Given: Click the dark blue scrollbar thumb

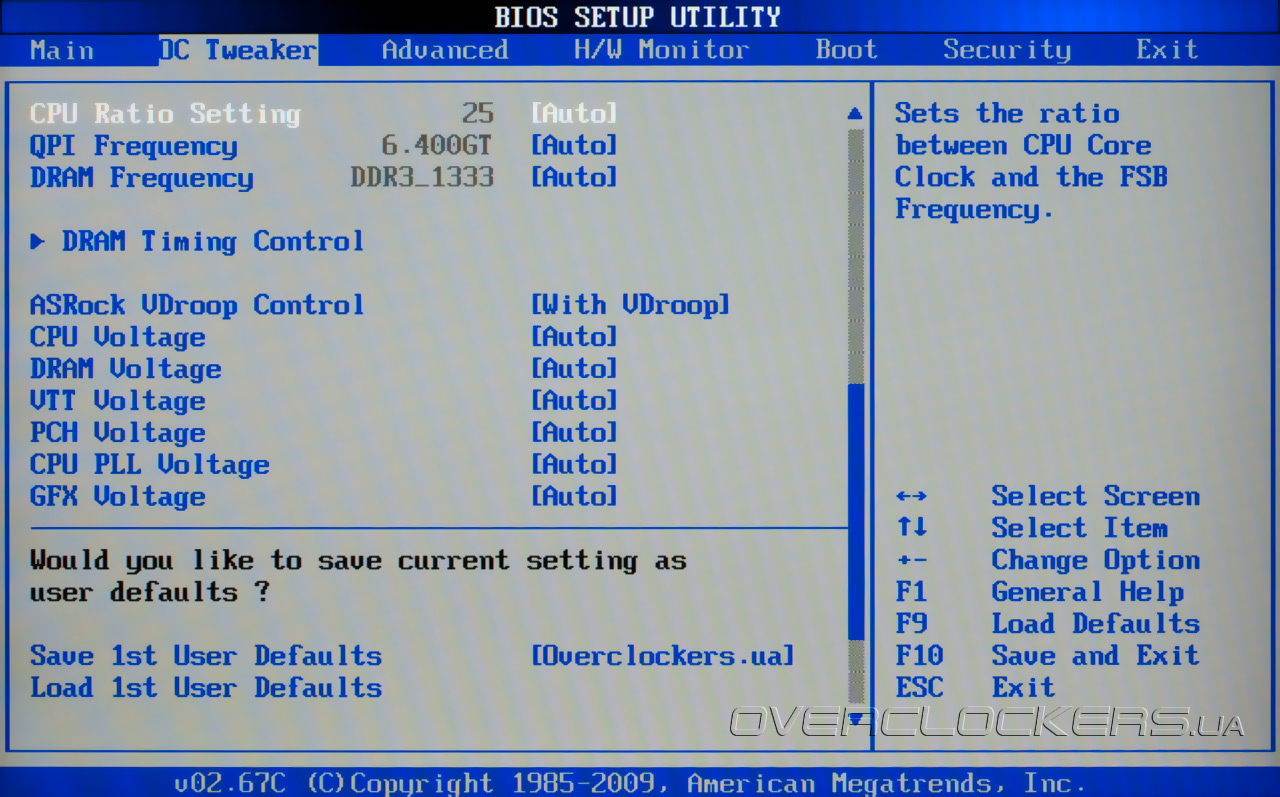Looking at the screenshot, I should pos(855,512).
